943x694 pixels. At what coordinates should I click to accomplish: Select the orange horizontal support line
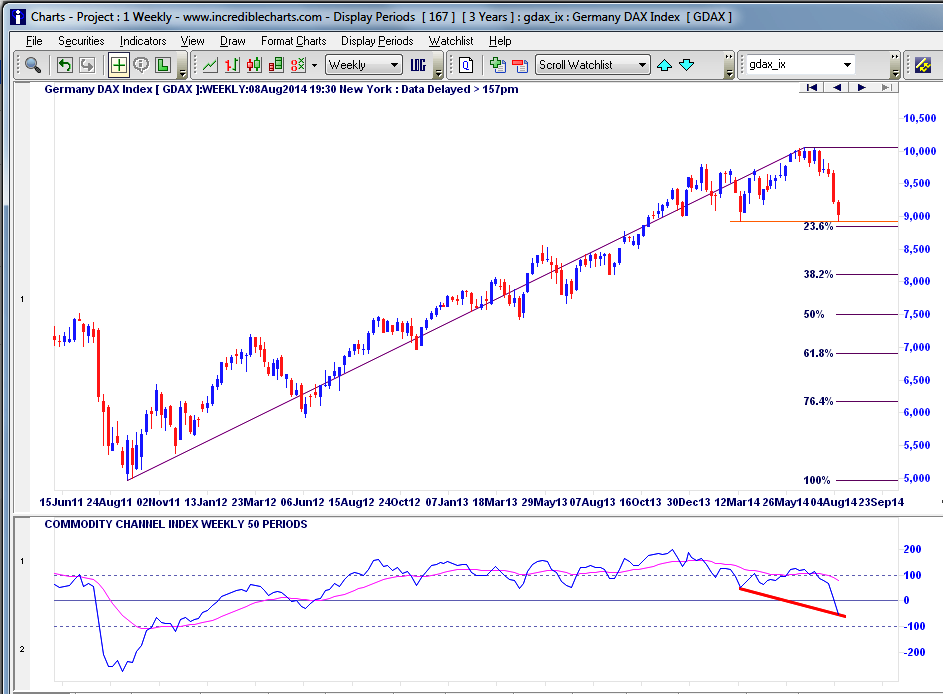click(814, 221)
